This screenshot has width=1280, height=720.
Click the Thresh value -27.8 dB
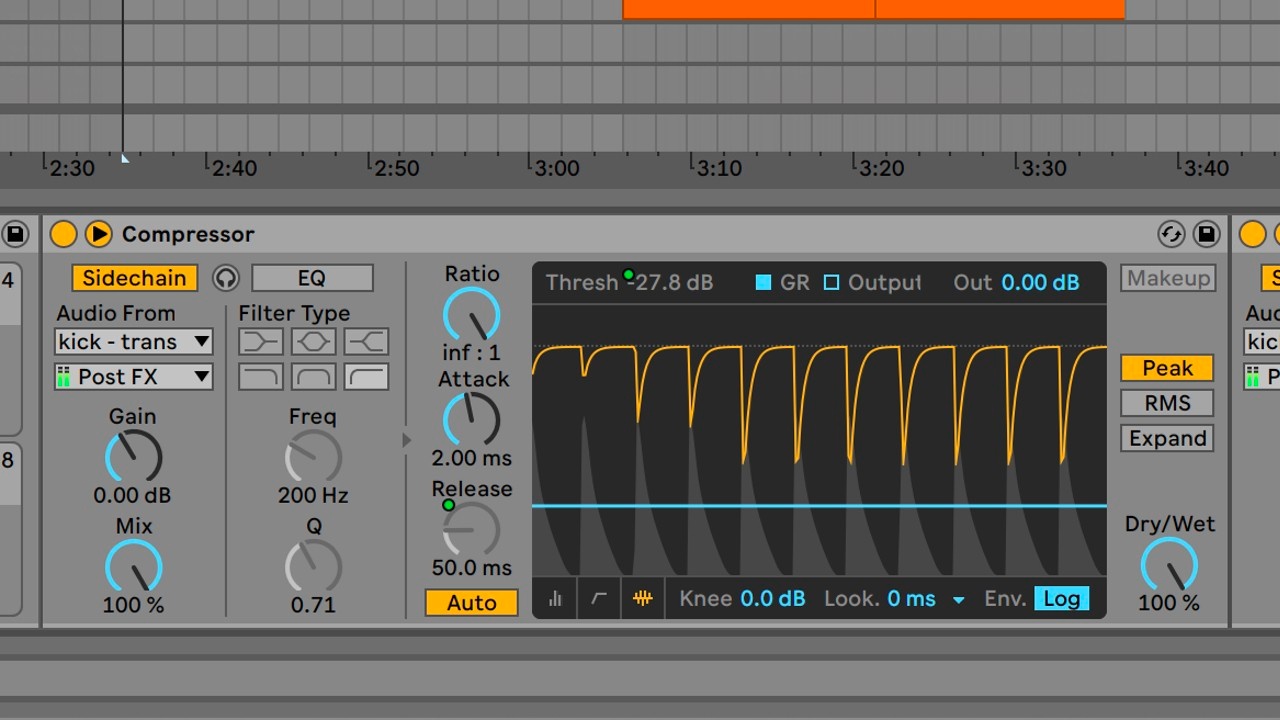point(670,283)
